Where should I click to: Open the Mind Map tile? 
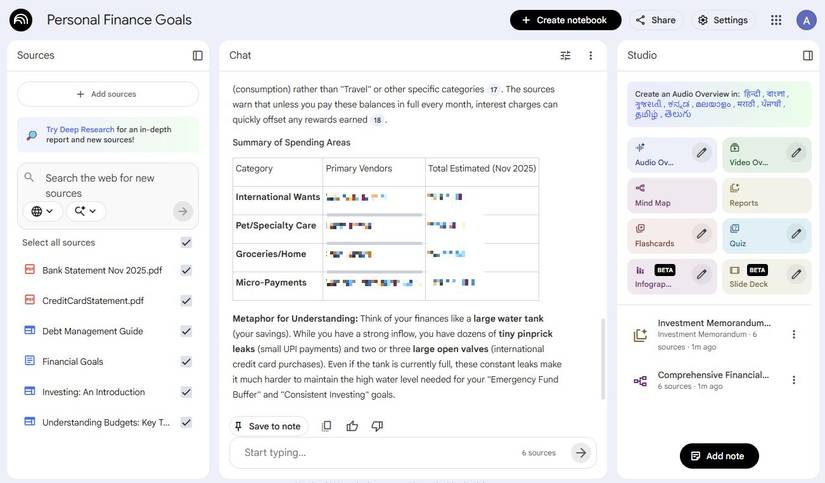coord(672,195)
